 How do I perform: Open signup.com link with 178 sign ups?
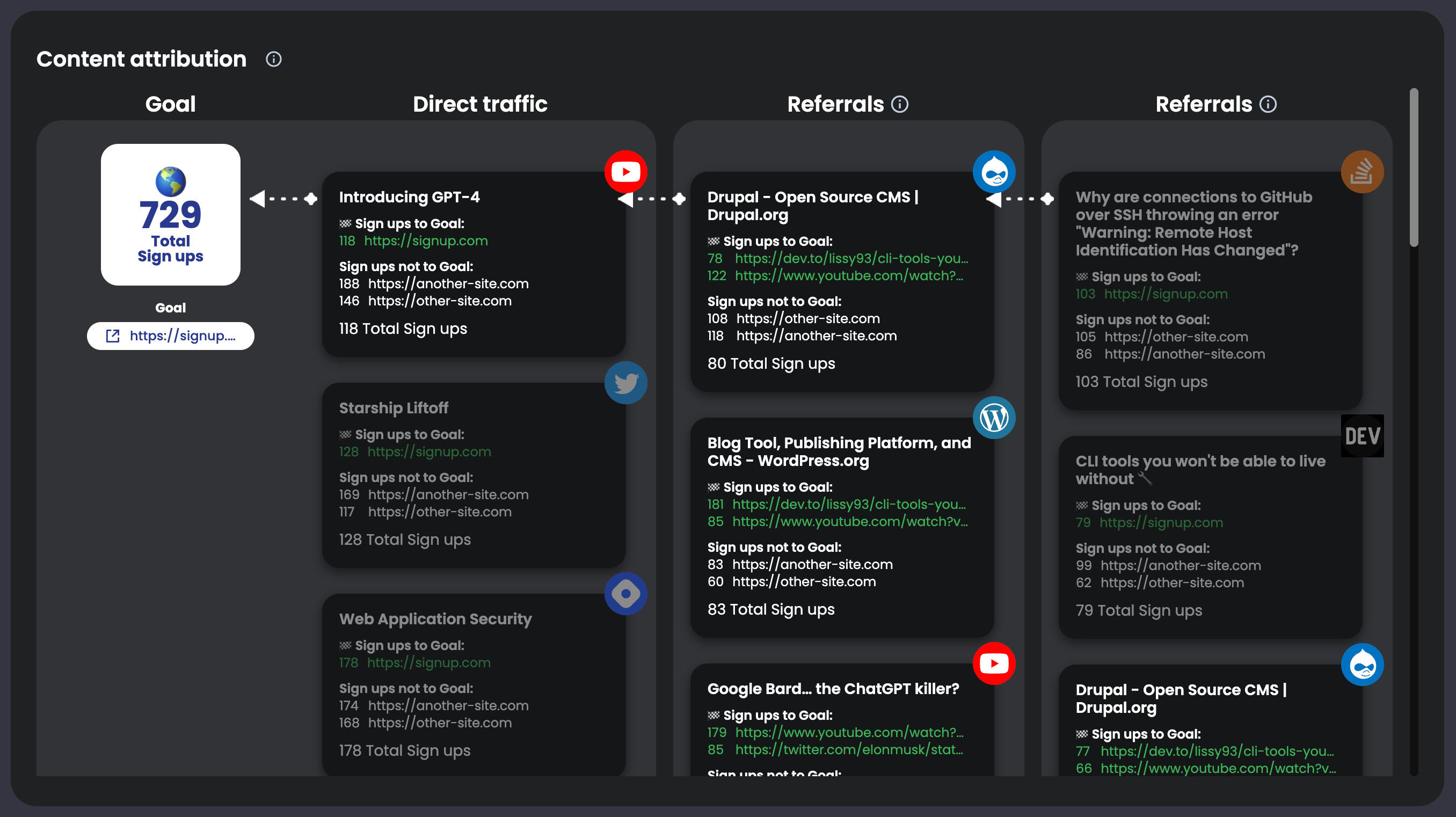[x=429, y=663]
